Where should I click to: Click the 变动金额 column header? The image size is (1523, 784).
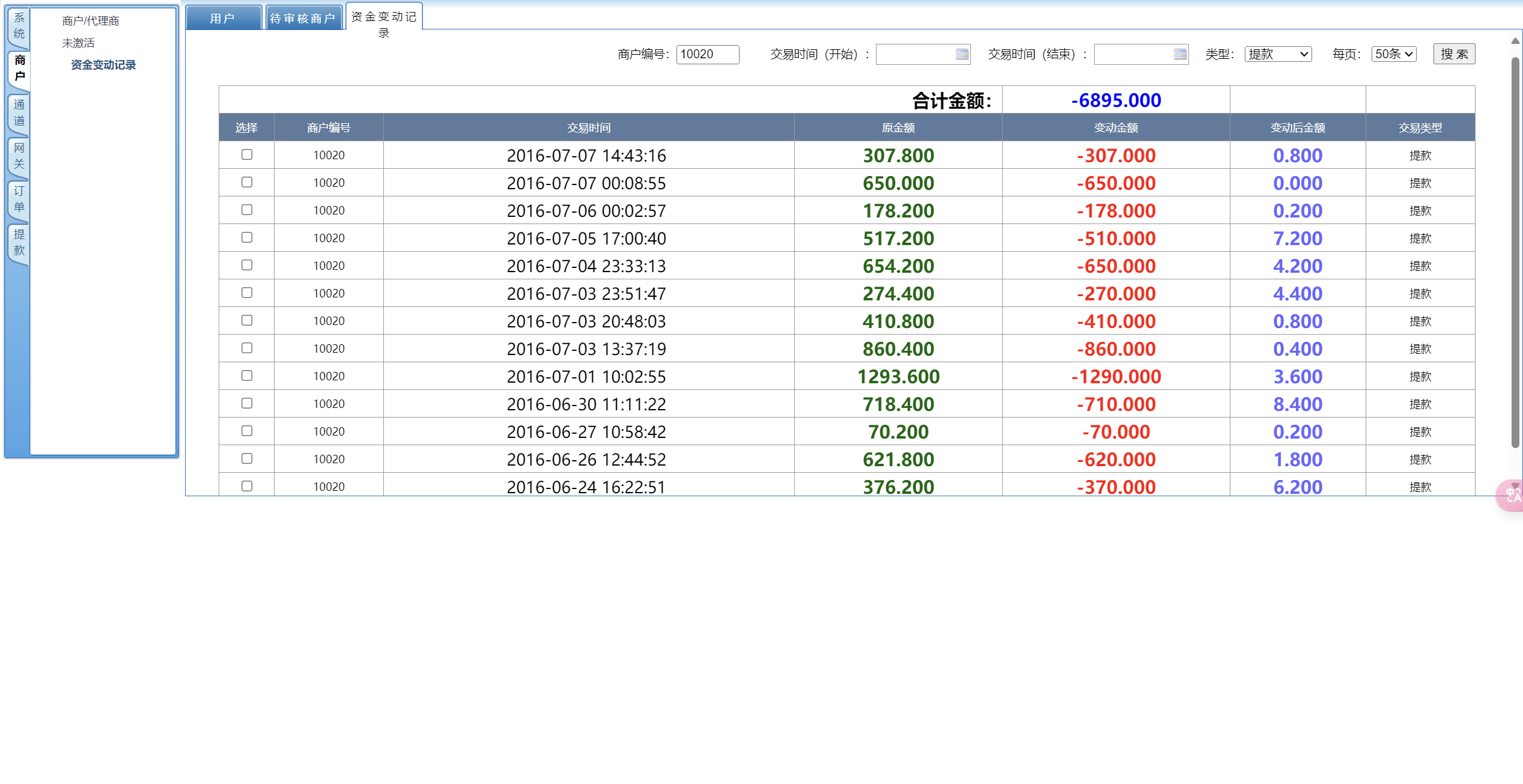click(x=1116, y=127)
